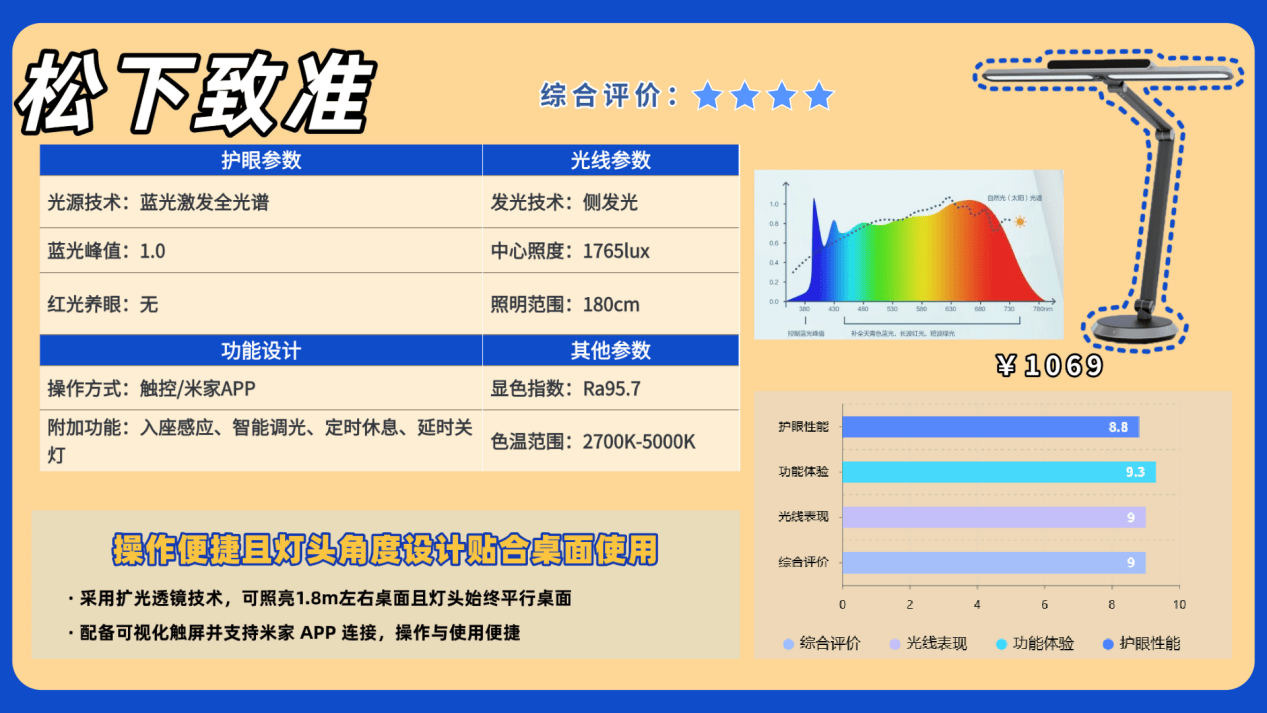This screenshot has height=713, width=1267.
Task: Click the 附加功能 cell listing 入座感应
Action: click(x=261, y=441)
